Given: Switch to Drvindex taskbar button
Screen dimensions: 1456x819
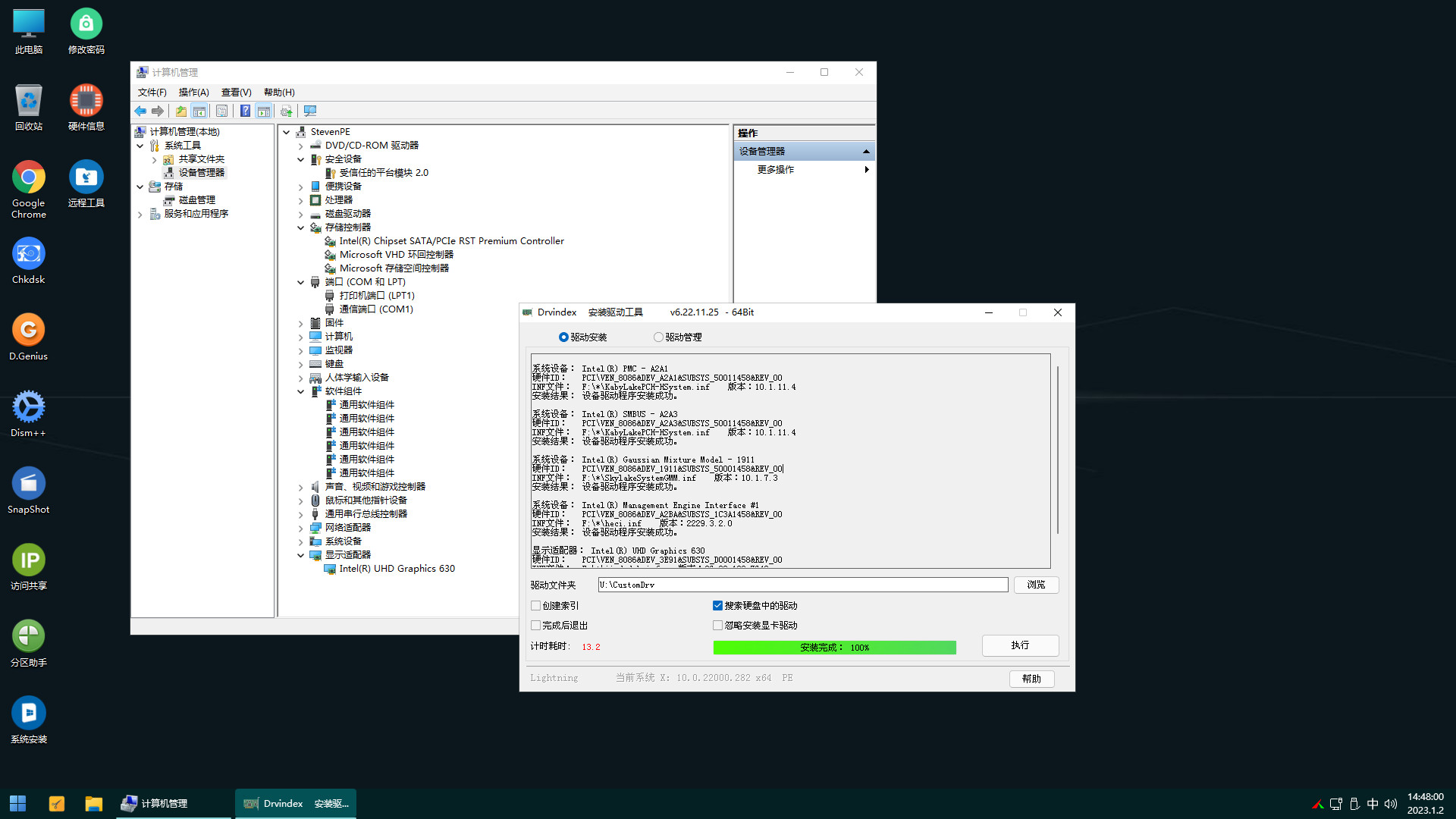Looking at the screenshot, I should [295, 803].
